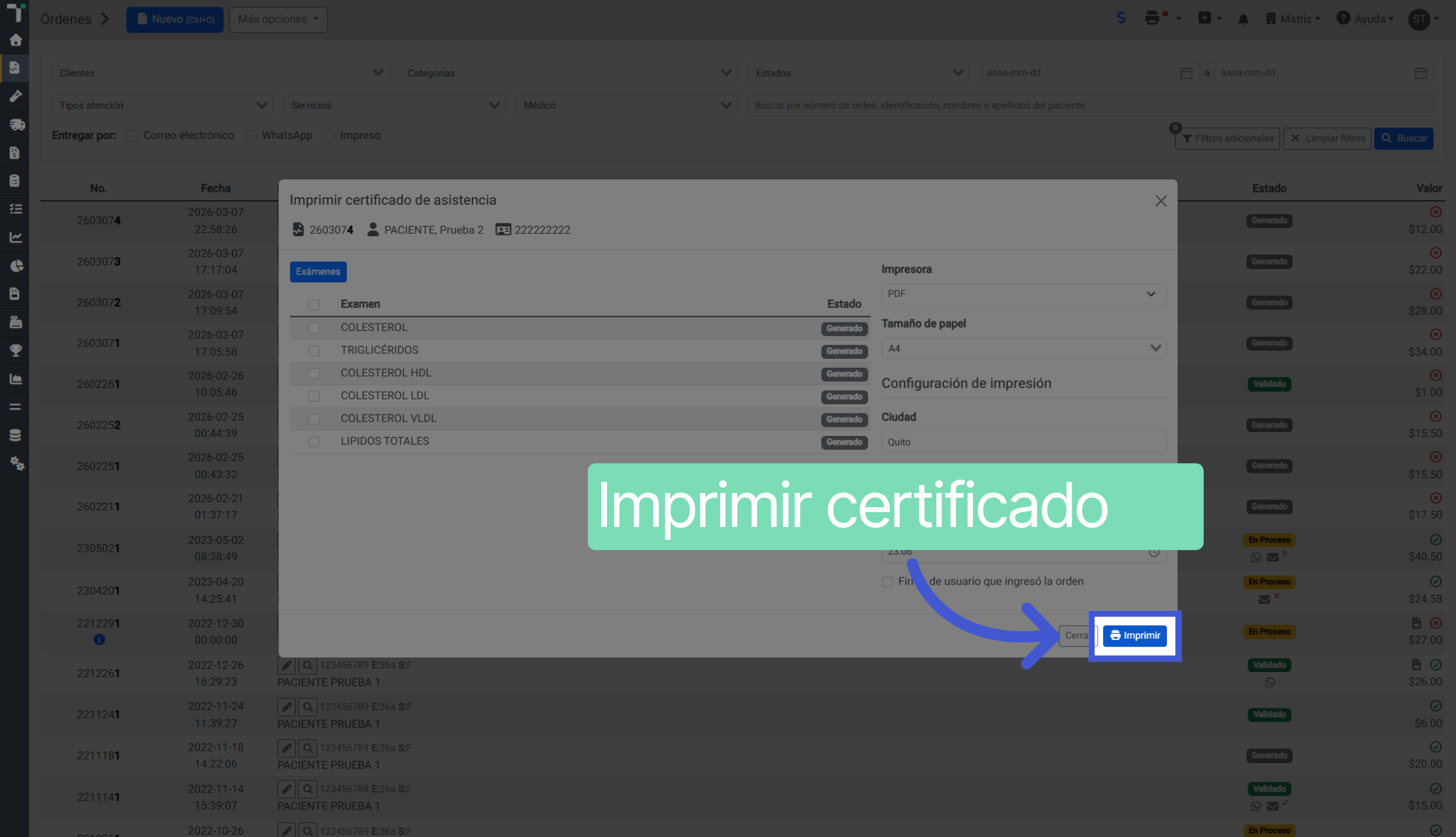Toggle the select-all Examen checkbox

314,304
